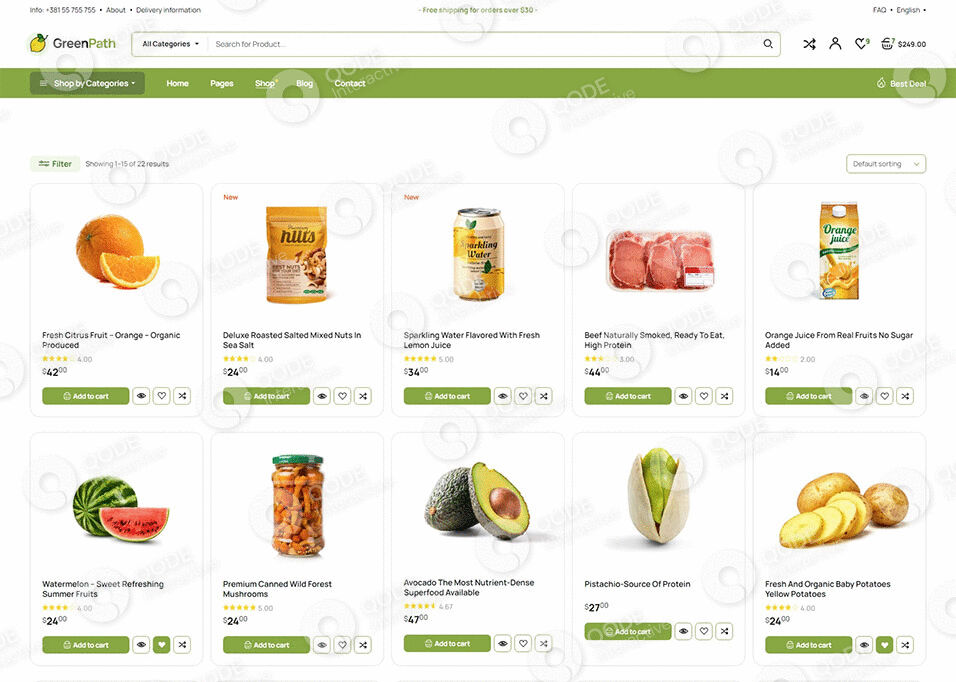Click the Filter button
This screenshot has width=956, height=682.
click(55, 164)
